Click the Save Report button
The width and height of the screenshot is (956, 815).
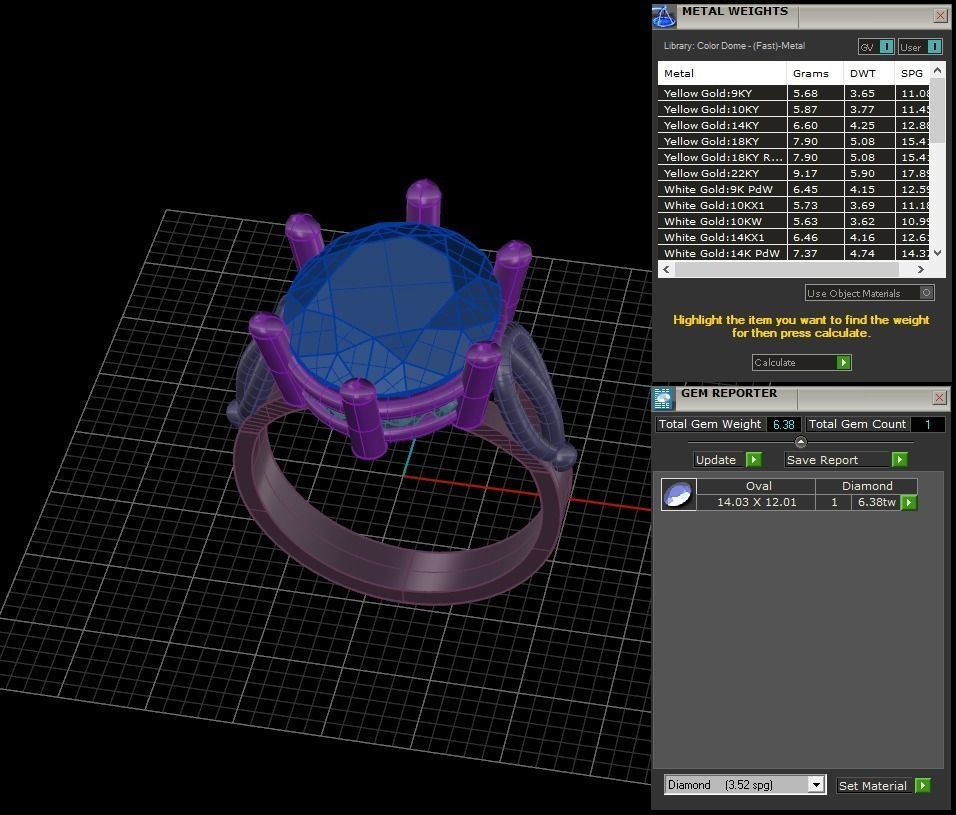coord(846,460)
